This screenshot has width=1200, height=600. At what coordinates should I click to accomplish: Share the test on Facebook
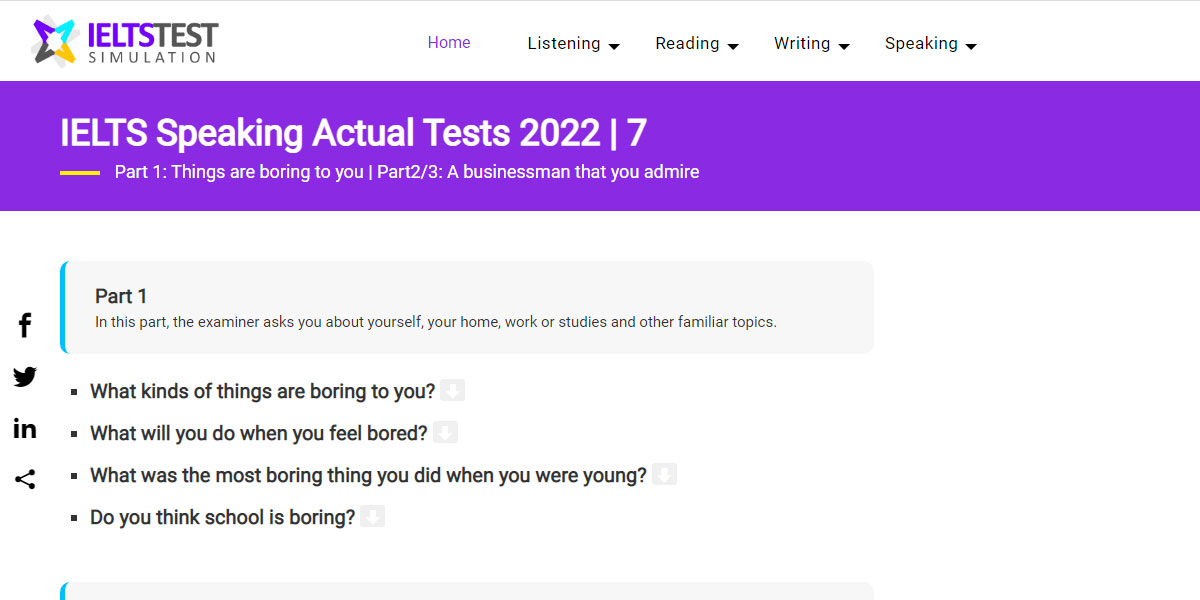(x=24, y=325)
